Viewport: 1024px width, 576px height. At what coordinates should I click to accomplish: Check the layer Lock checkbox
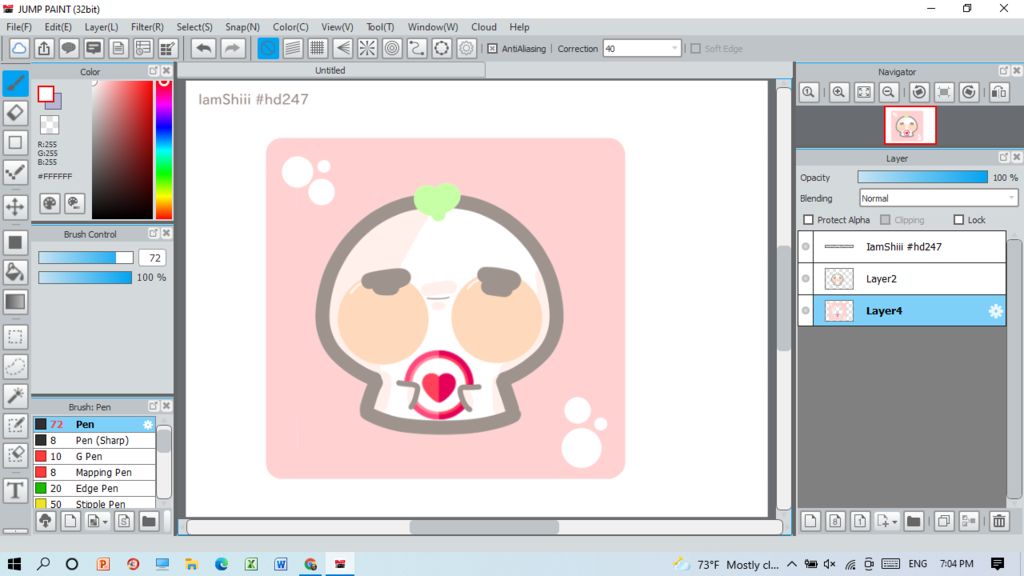[959, 219]
